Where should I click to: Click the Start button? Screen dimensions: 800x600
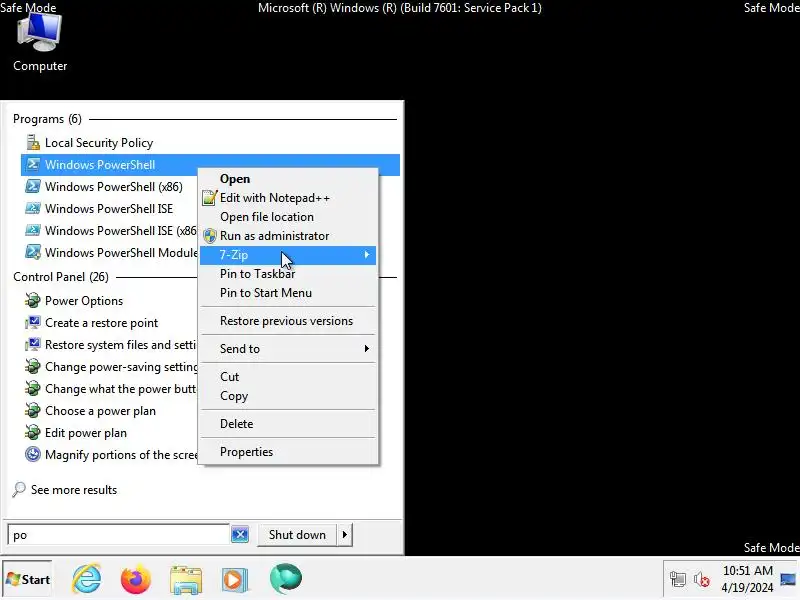[28, 580]
